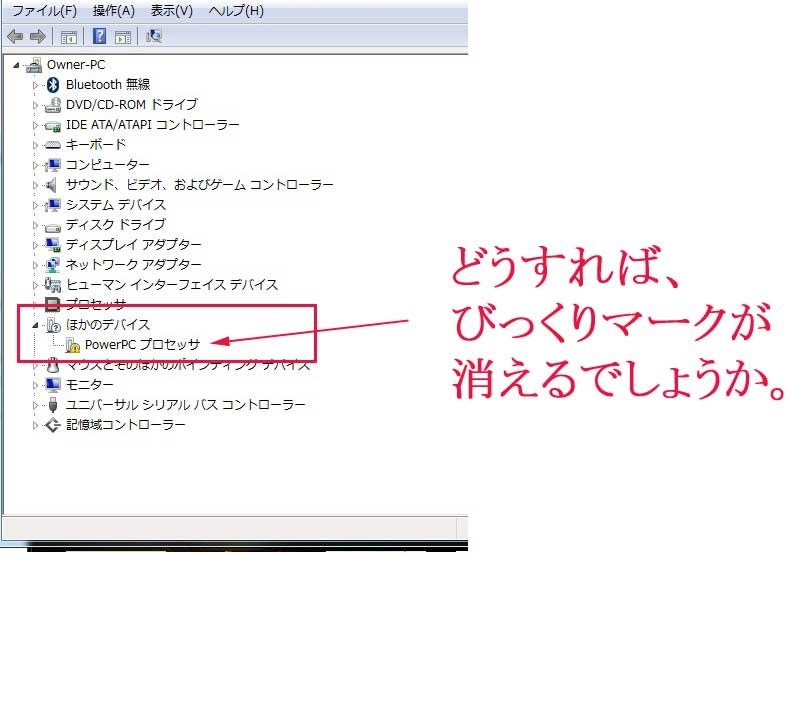Open the ヘルプ(H) menu

click(x=236, y=11)
